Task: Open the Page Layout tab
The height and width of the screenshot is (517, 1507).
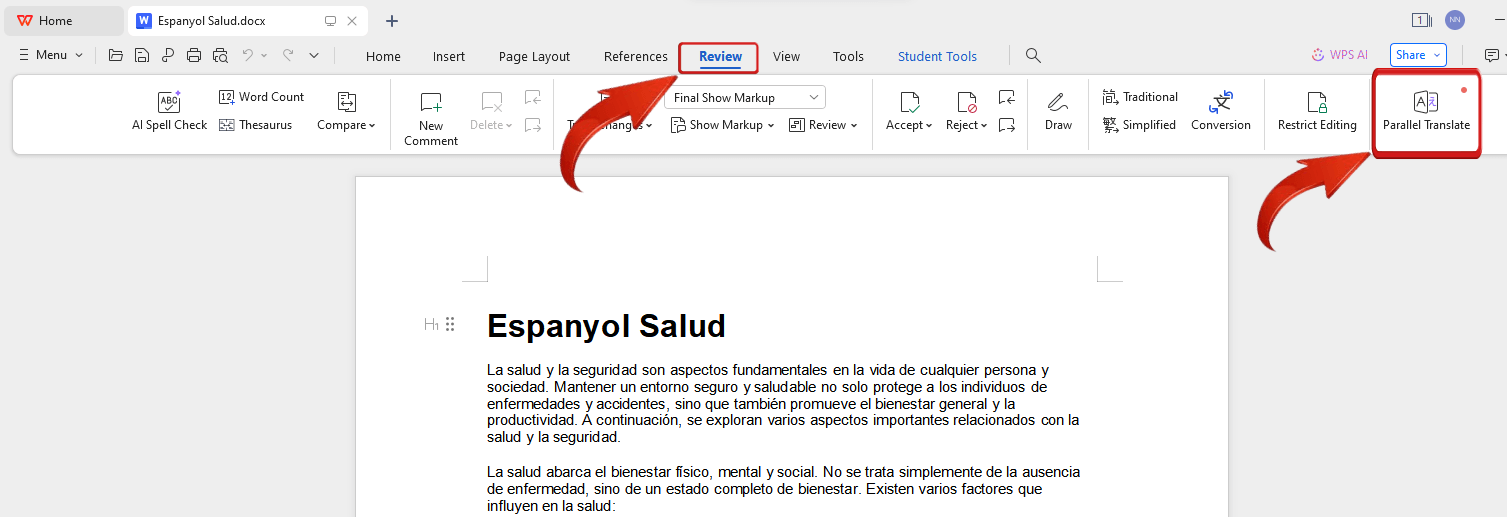Action: point(534,57)
